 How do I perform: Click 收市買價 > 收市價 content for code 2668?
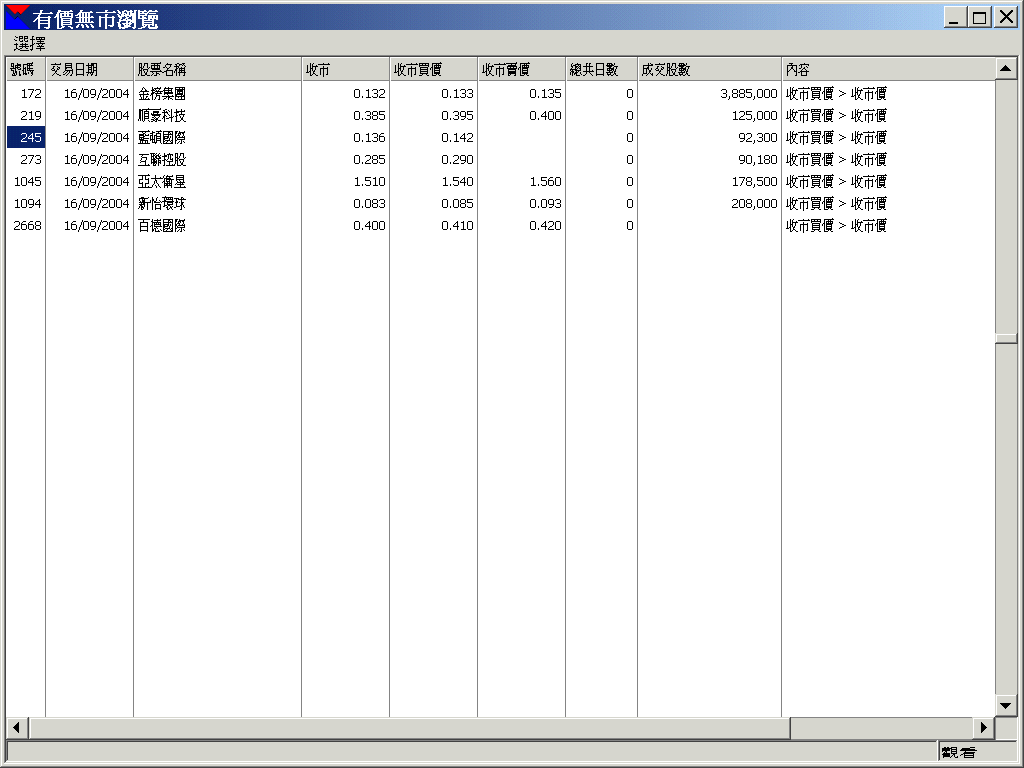(x=836, y=225)
